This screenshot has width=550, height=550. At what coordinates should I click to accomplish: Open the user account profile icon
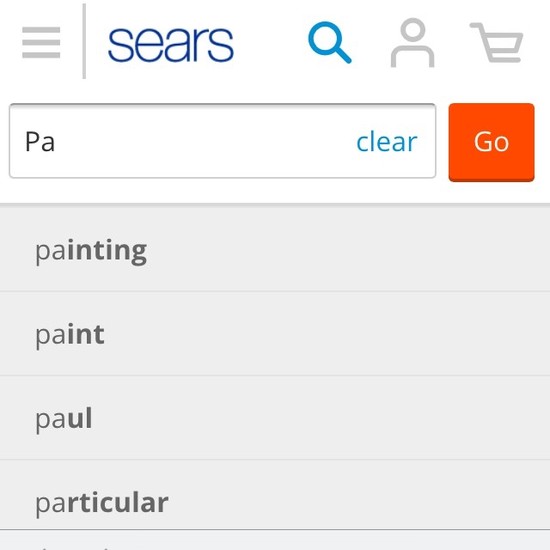click(x=412, y=42)
